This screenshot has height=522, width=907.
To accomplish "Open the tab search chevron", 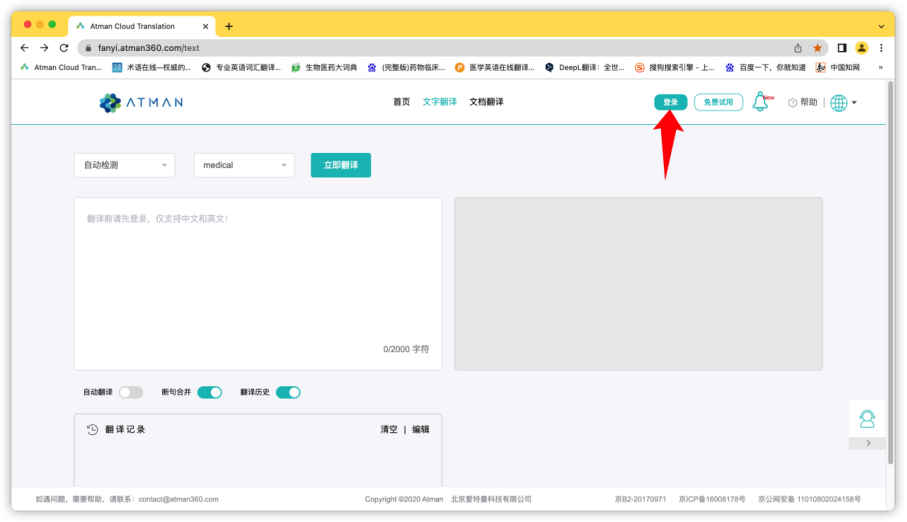I will 881,26.
